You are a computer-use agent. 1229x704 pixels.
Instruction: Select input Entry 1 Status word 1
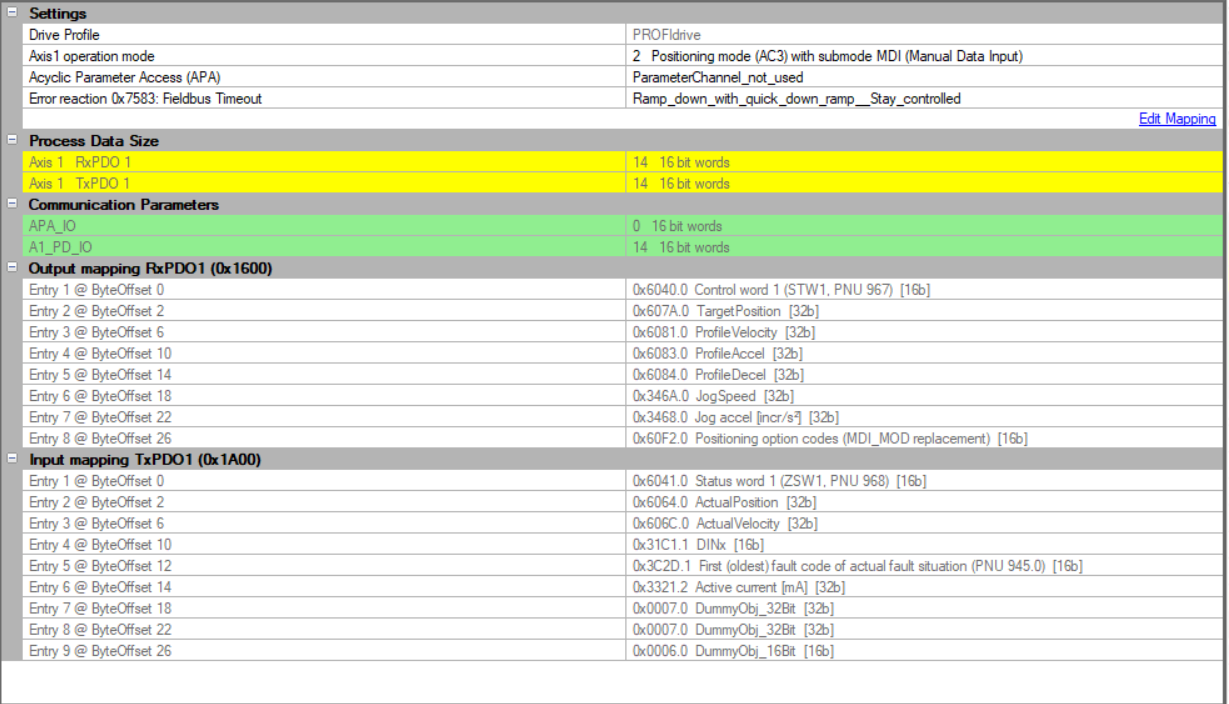[x=779, y=481]
